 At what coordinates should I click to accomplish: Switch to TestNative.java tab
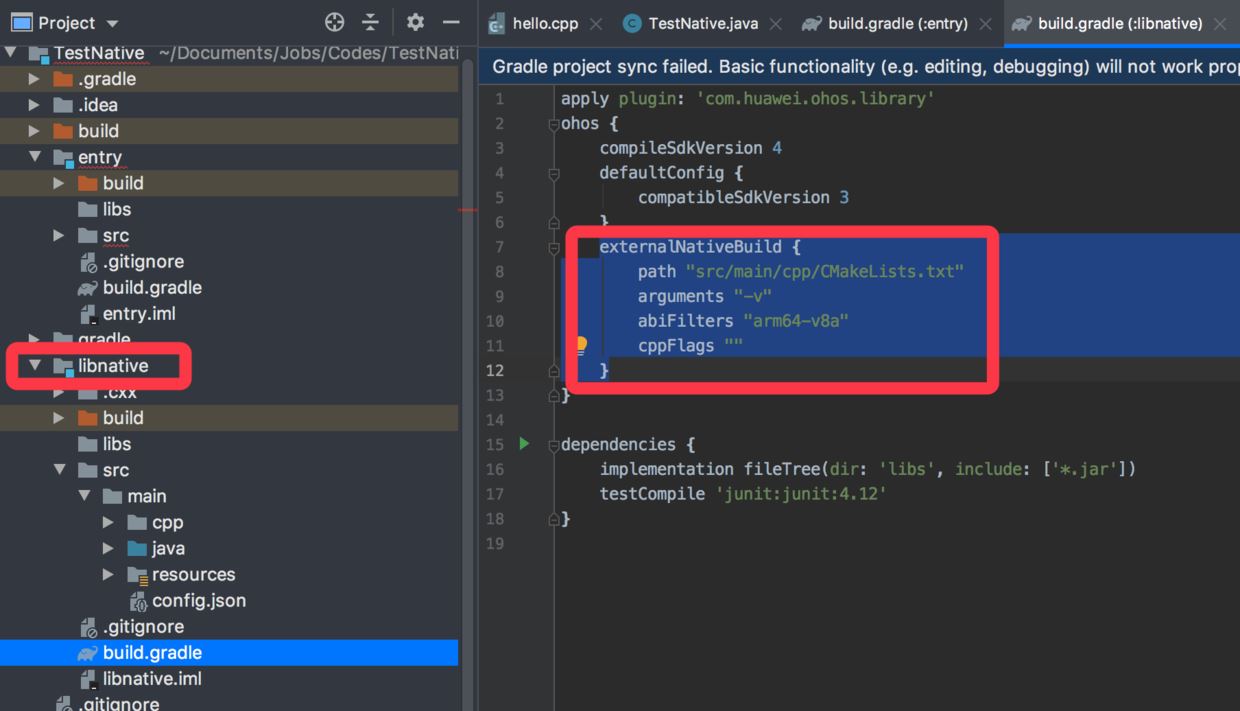click(x=703, y=23)
